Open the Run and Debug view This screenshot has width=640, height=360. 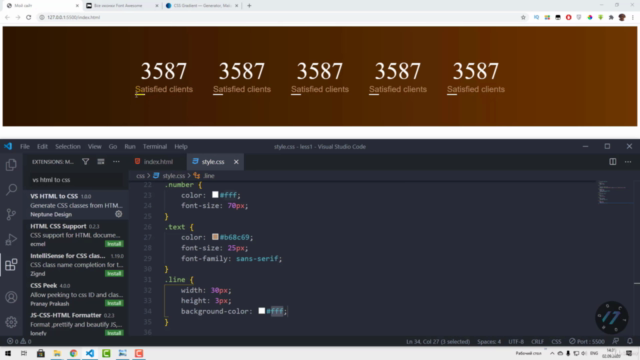tap(11, 240)
